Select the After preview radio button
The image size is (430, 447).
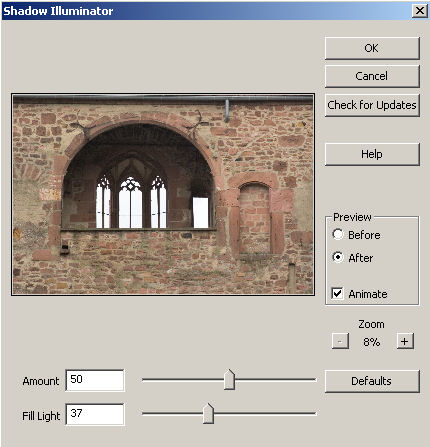pyautogui.click(x=338, y=257)
